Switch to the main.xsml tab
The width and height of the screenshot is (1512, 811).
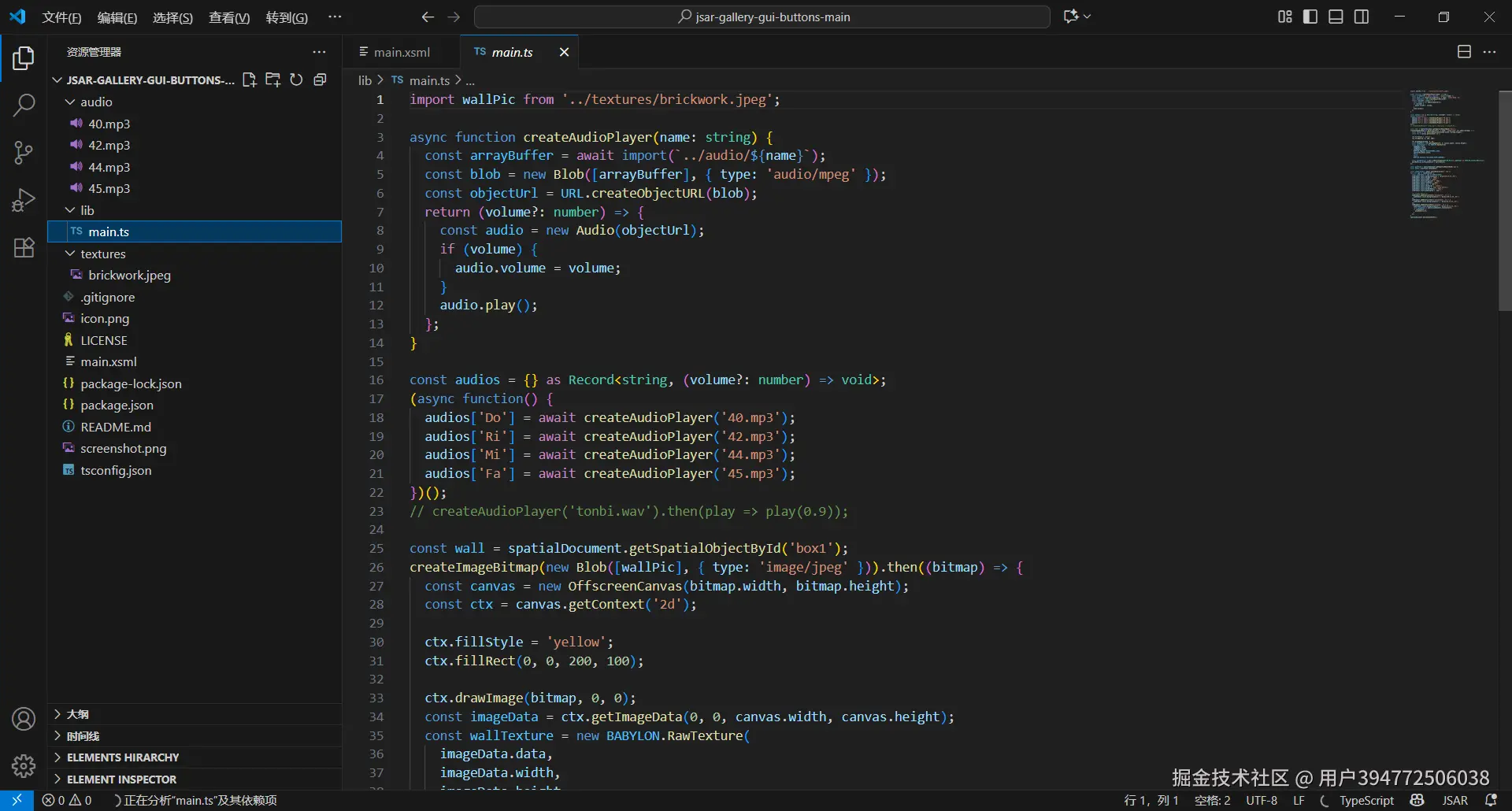pyautogui.click(x=402, y=52)
